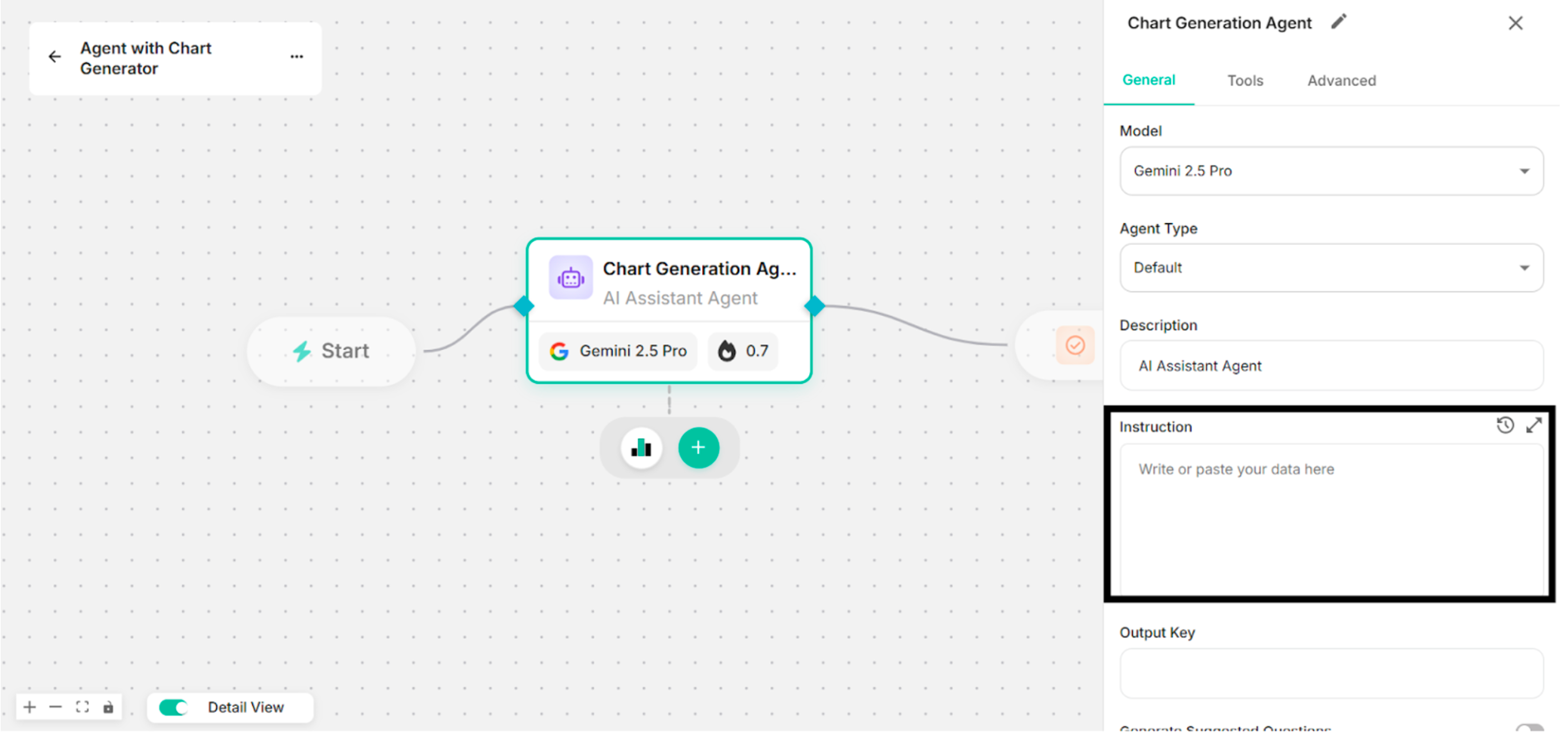Viewport: 1568px width, 732px height.
Task: Zoom out on the canvas
Action: click(56, 707)
